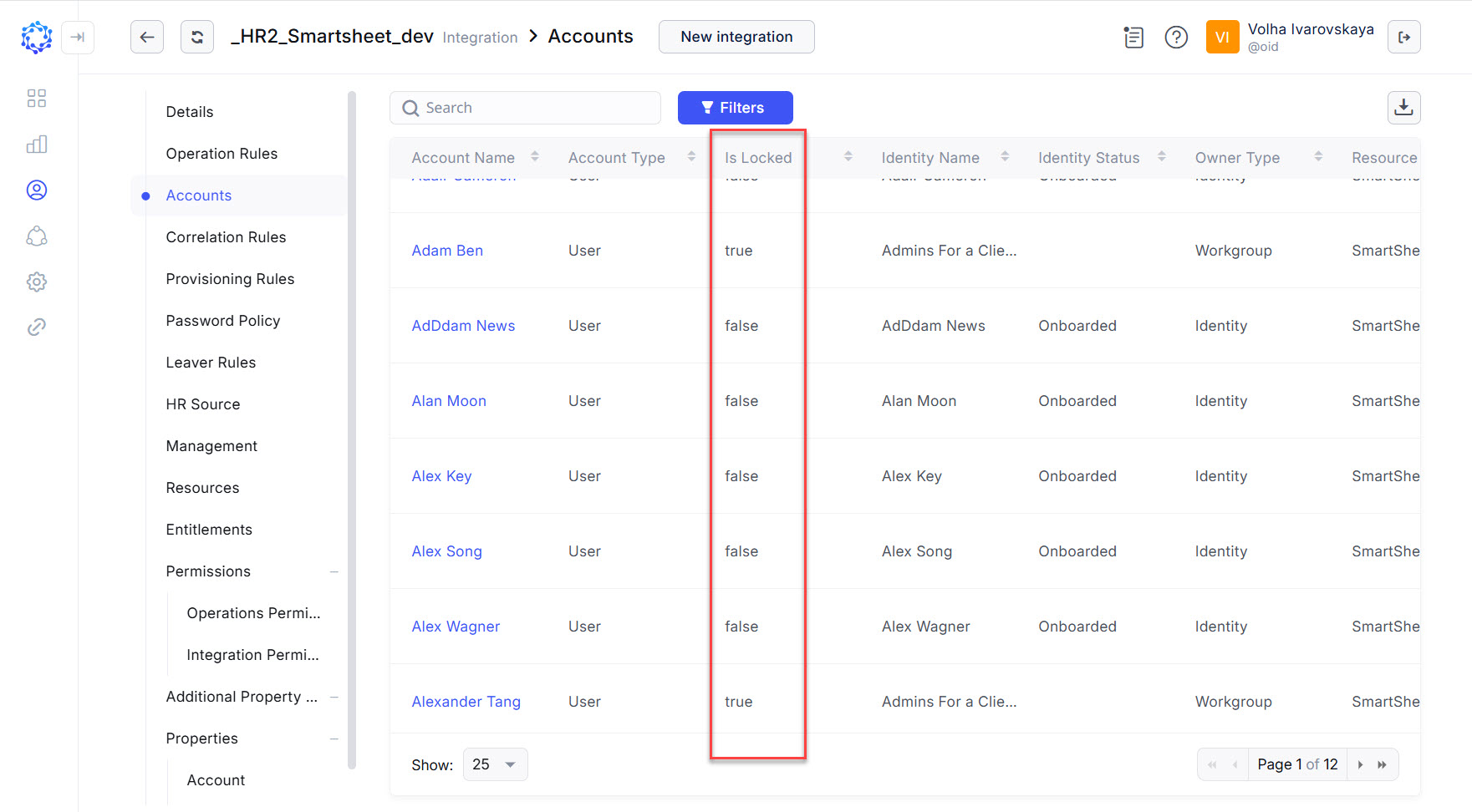Open the help question-mark icon

1176,37
